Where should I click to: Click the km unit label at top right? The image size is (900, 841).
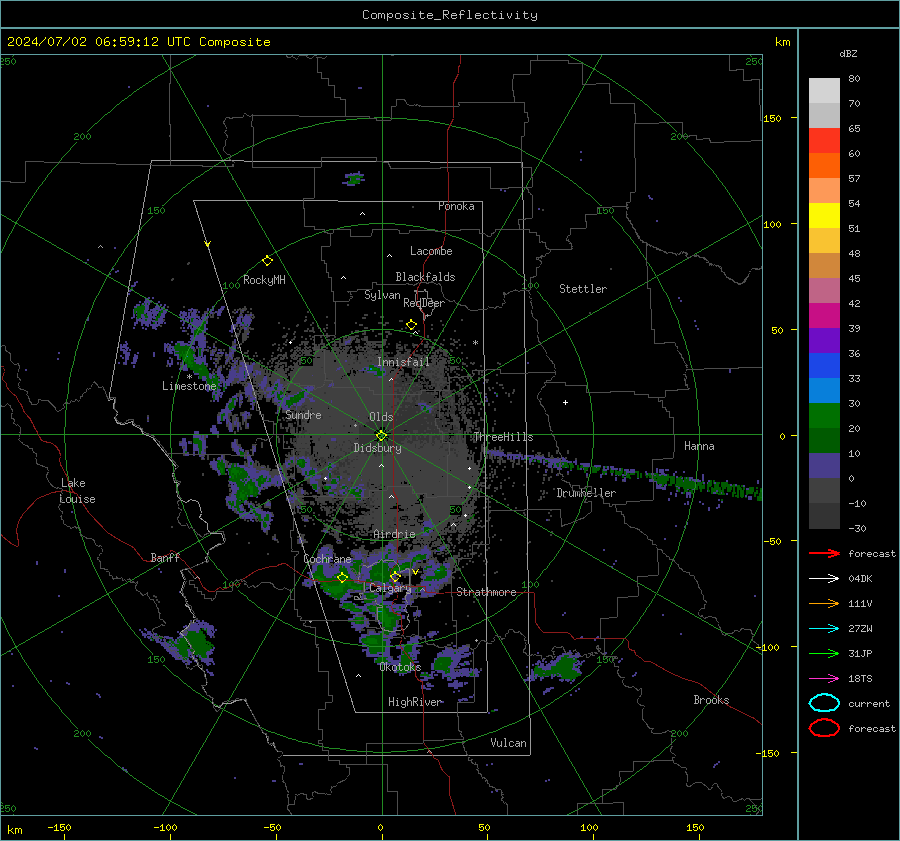pos(782,42)
